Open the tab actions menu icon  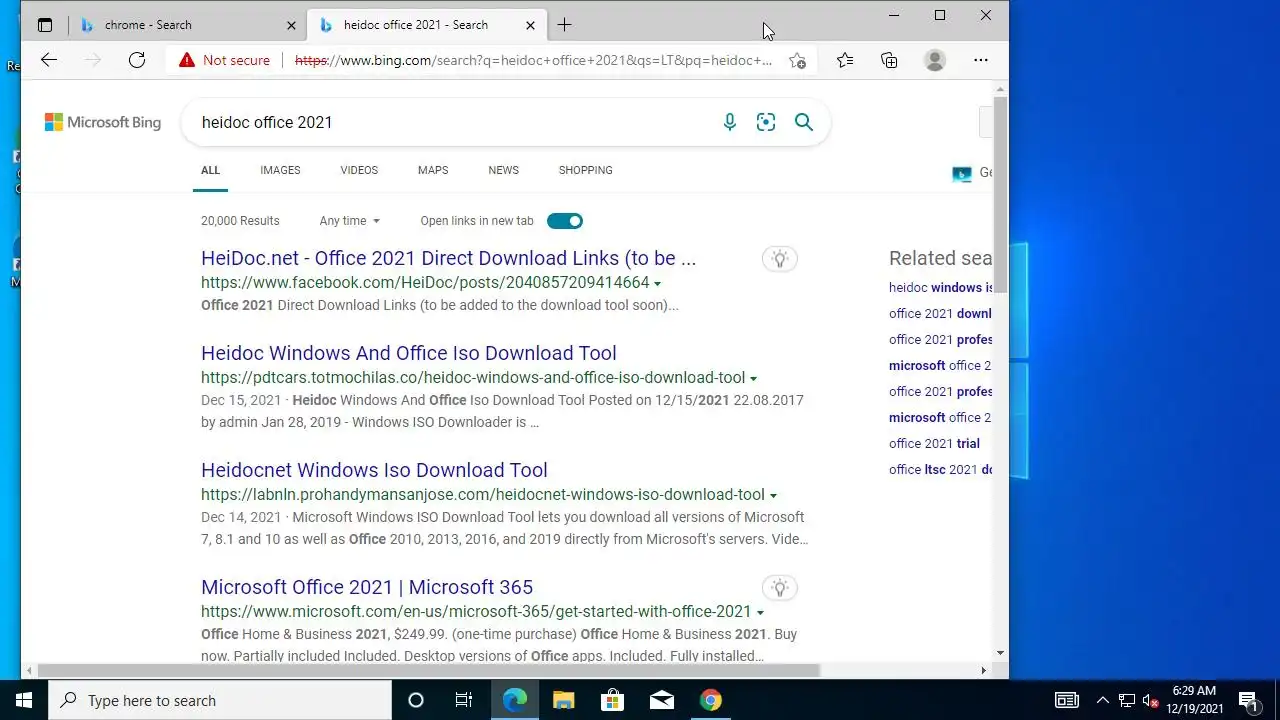tap(45, 25)
